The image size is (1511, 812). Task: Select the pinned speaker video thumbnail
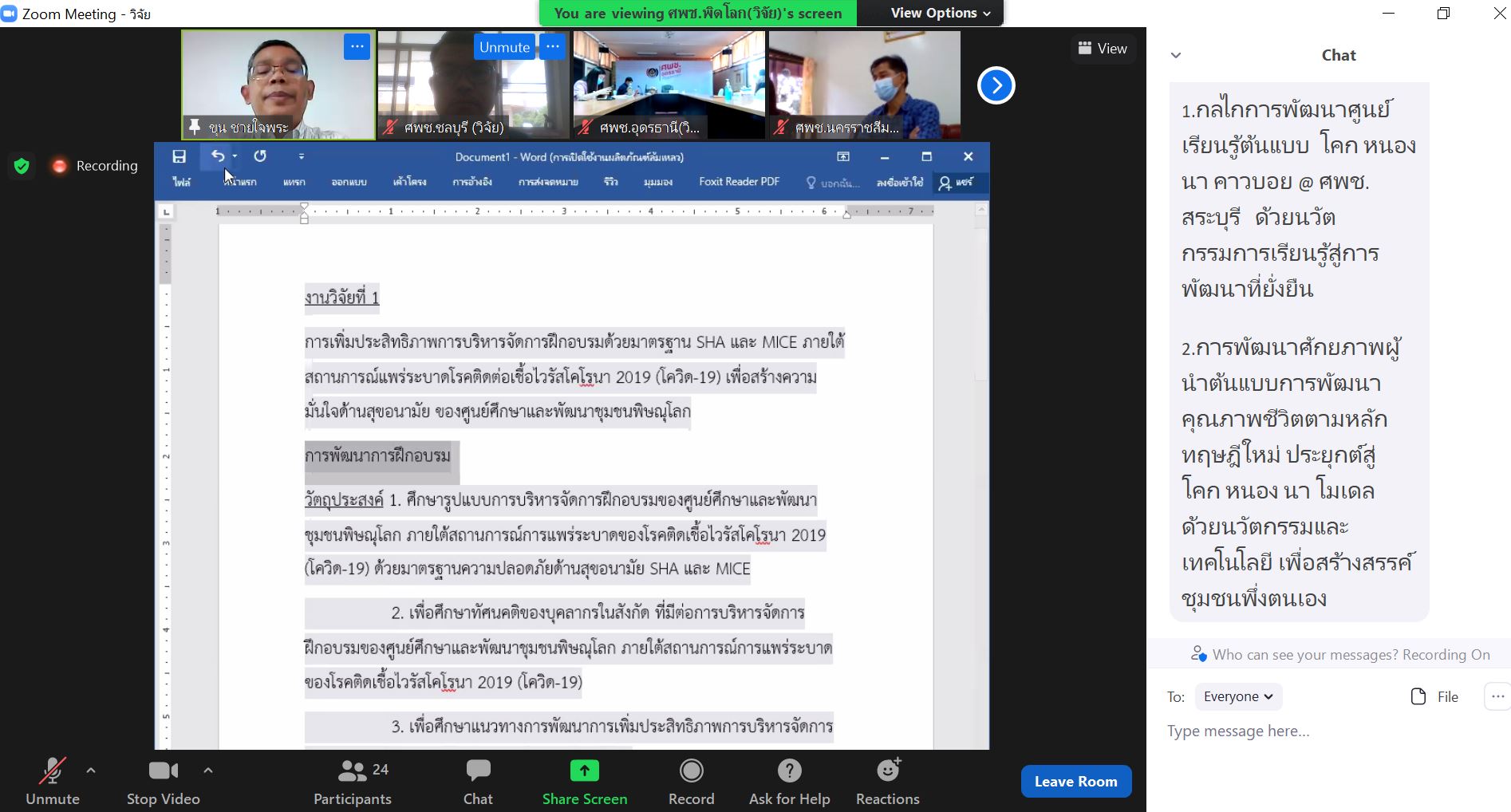278,85
